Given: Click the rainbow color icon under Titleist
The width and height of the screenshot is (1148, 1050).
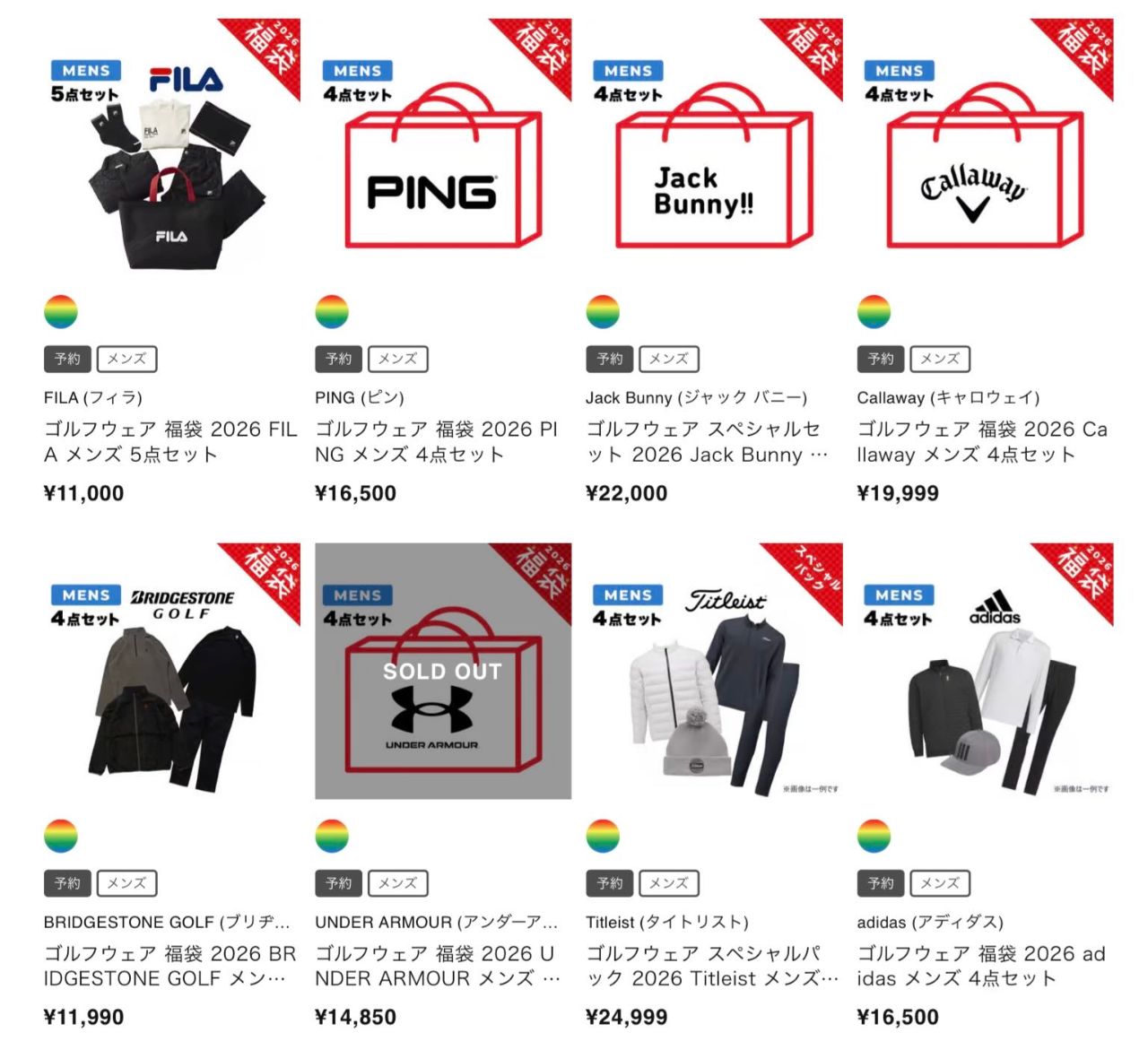Looking at the screenshot, I should (x=603, y=836).
